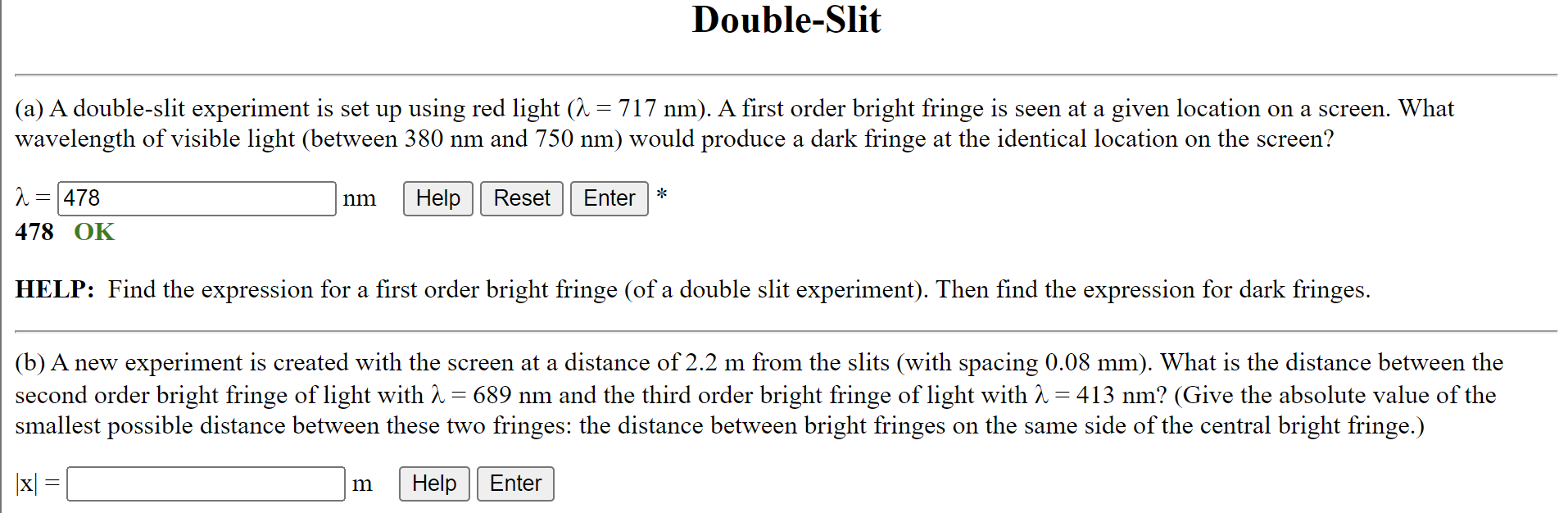
Task: Click the wavelength input field containing 478
Action: [x=197, y=198]
